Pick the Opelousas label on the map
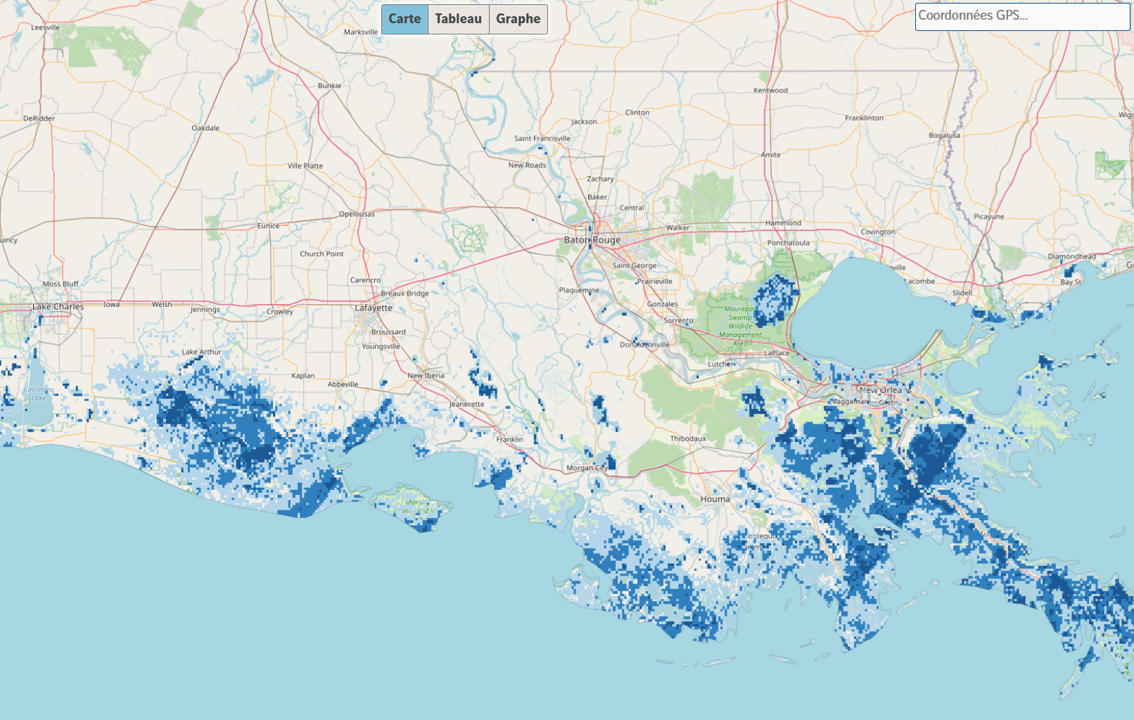This screenshot has width=1134, height=720. coord(356,214)
